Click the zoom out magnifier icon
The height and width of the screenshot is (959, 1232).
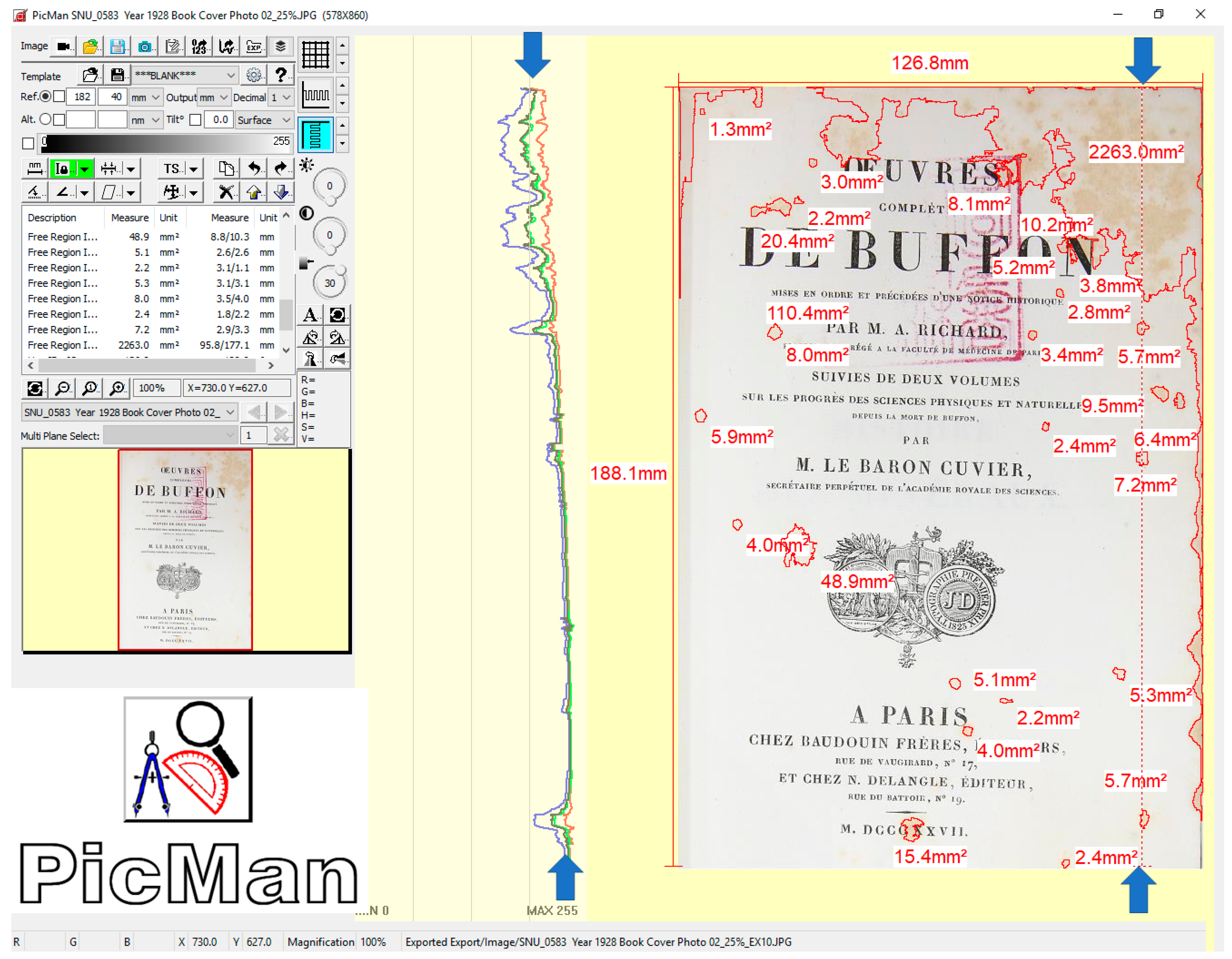63,388
